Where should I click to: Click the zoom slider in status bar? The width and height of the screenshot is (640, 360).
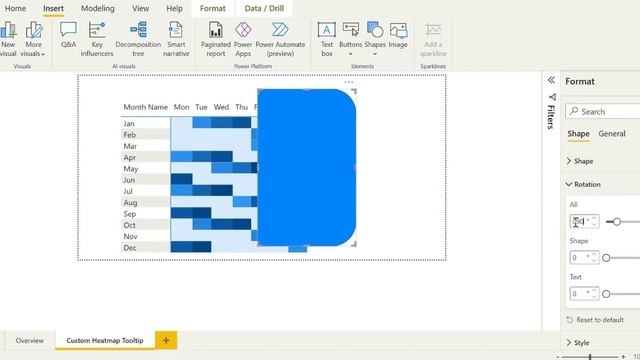pos(590,357)
